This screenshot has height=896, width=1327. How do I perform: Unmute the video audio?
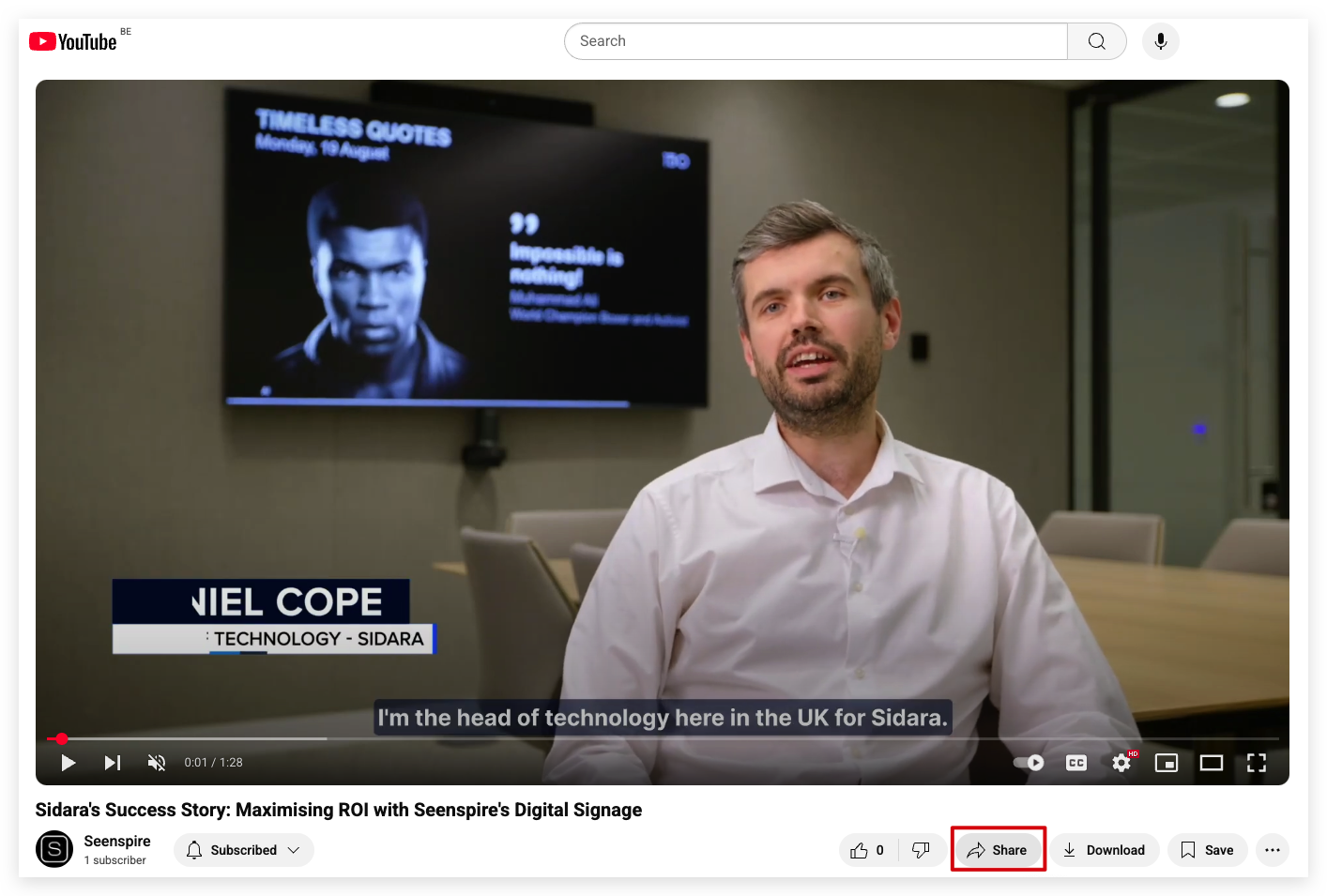(x=157, y=763)
